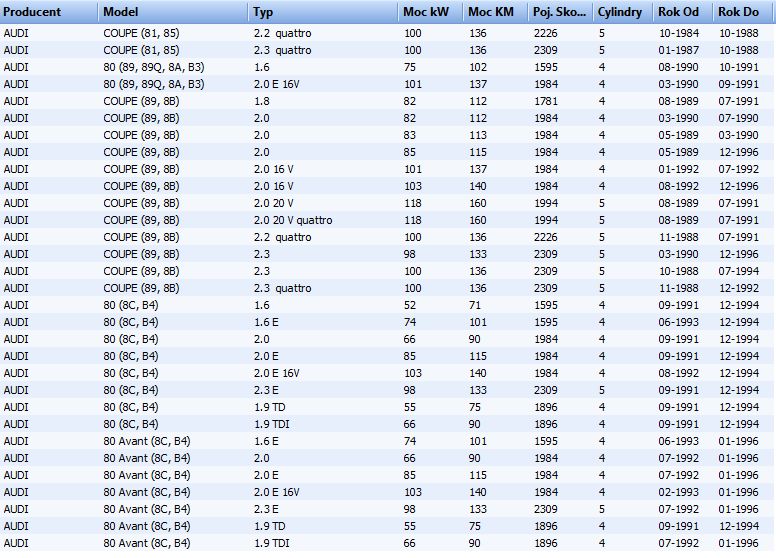Sort by the Cylindry column header
776x558 pixels.
coord(623,12)
